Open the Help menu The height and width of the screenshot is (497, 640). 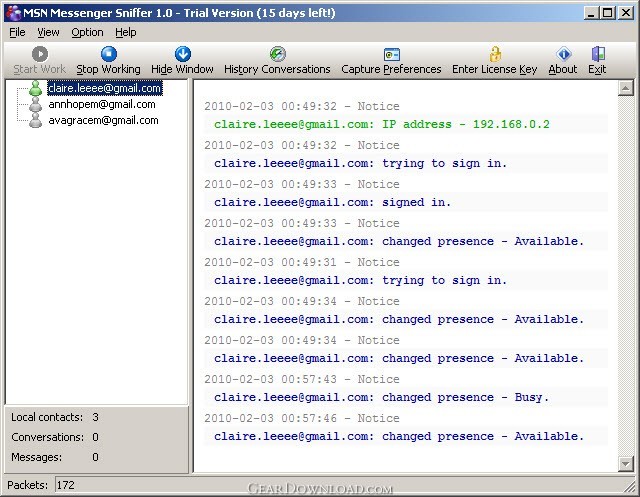tap(126, 32)
